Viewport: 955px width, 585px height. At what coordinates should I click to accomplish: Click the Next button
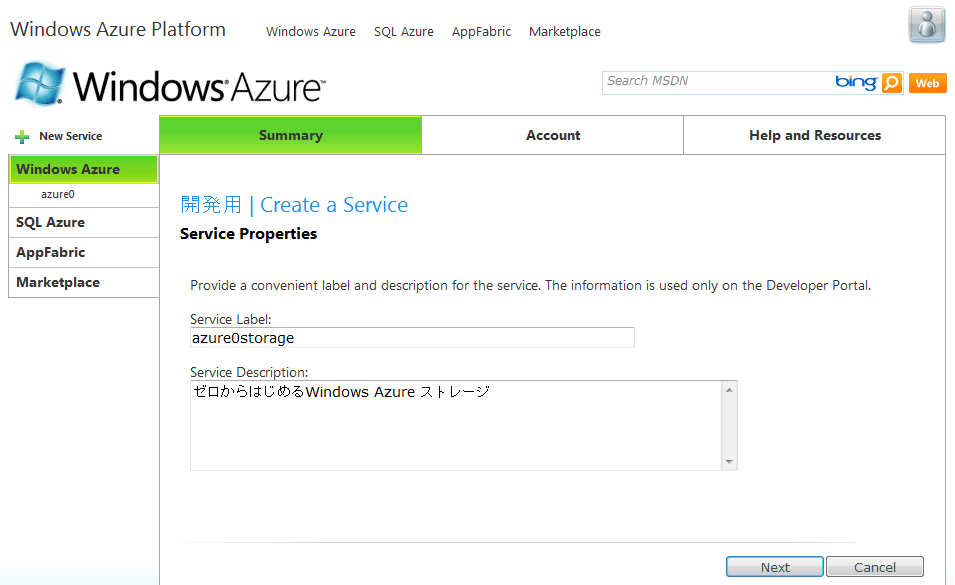775,567
